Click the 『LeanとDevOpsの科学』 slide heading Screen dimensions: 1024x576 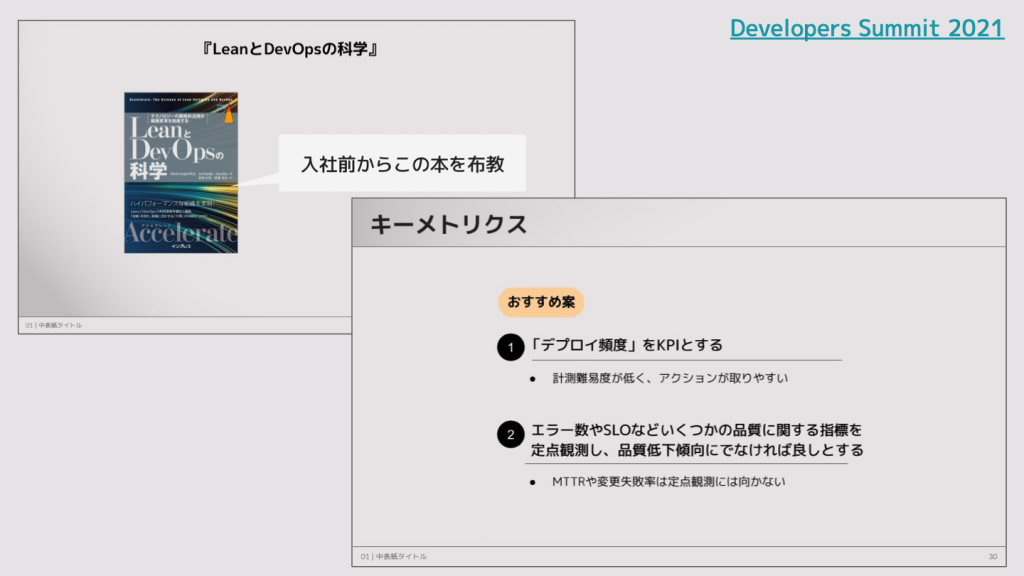296,49
